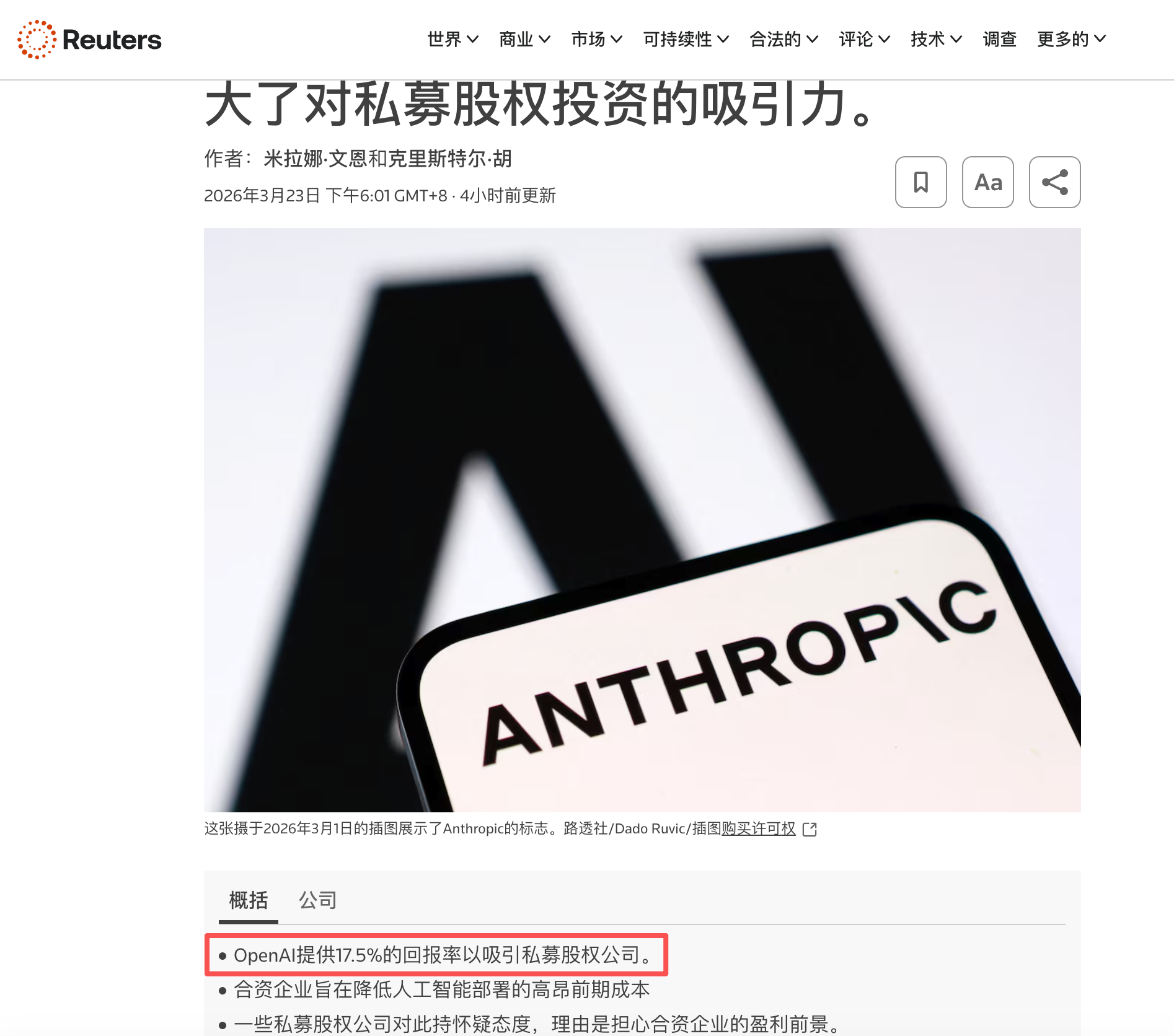
Task: Follow the 购买许可权 link
Action: coord(758,829)
